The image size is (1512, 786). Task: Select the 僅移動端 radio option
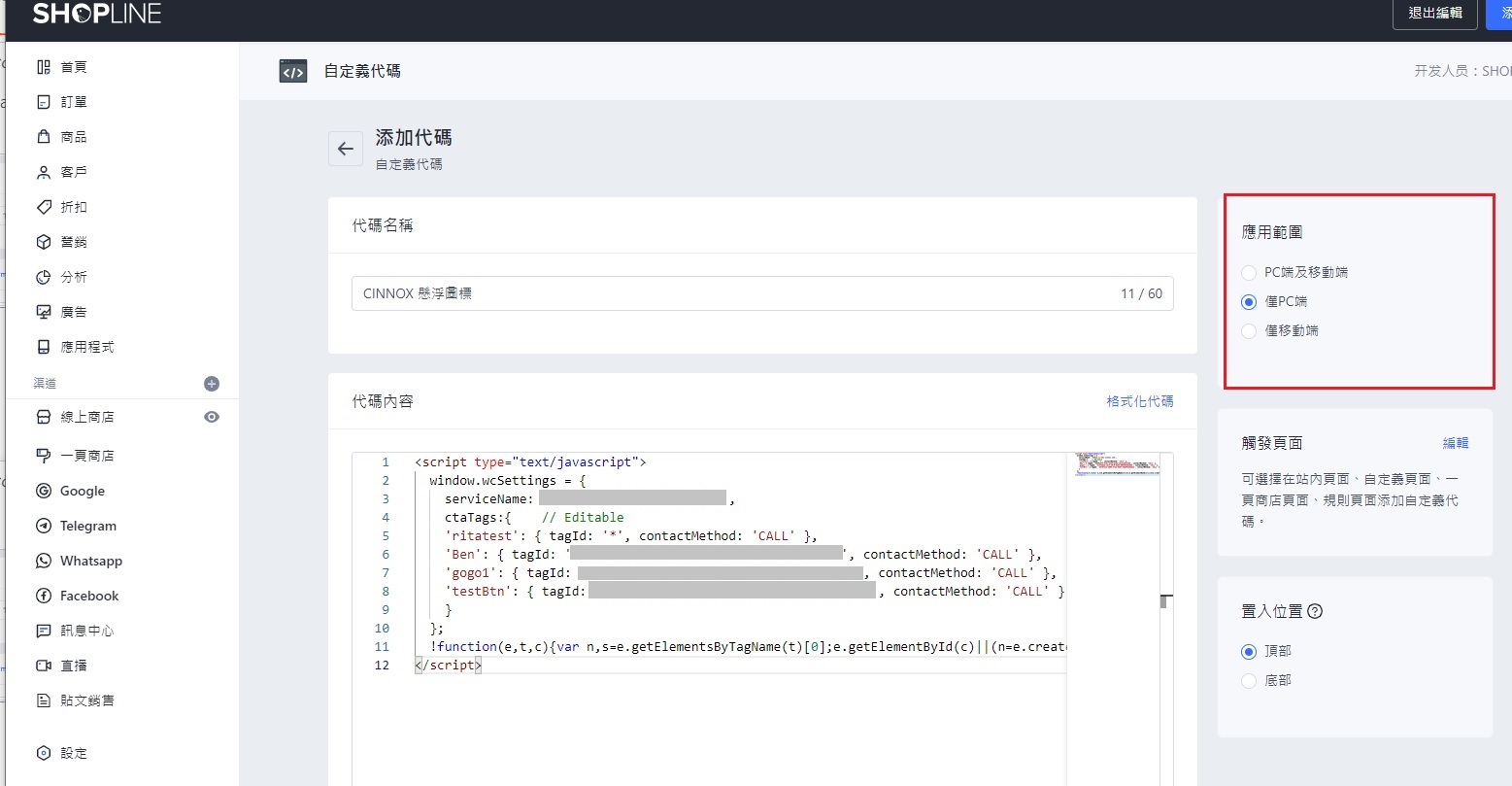(x=1249, y=331)
